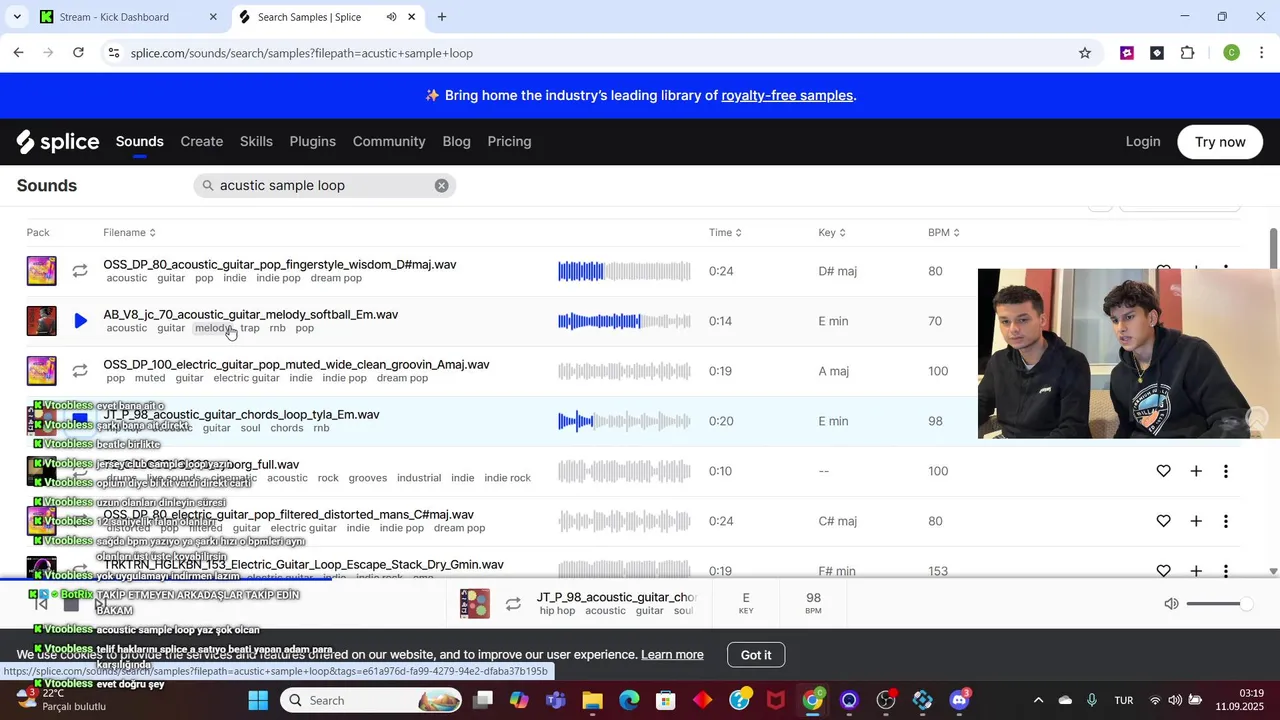This screenshot has width=1280, height=720.
Task: Click loop icon of OSS_DP_100 electric guitar muted sample
Action: click(x=80, y=371)
